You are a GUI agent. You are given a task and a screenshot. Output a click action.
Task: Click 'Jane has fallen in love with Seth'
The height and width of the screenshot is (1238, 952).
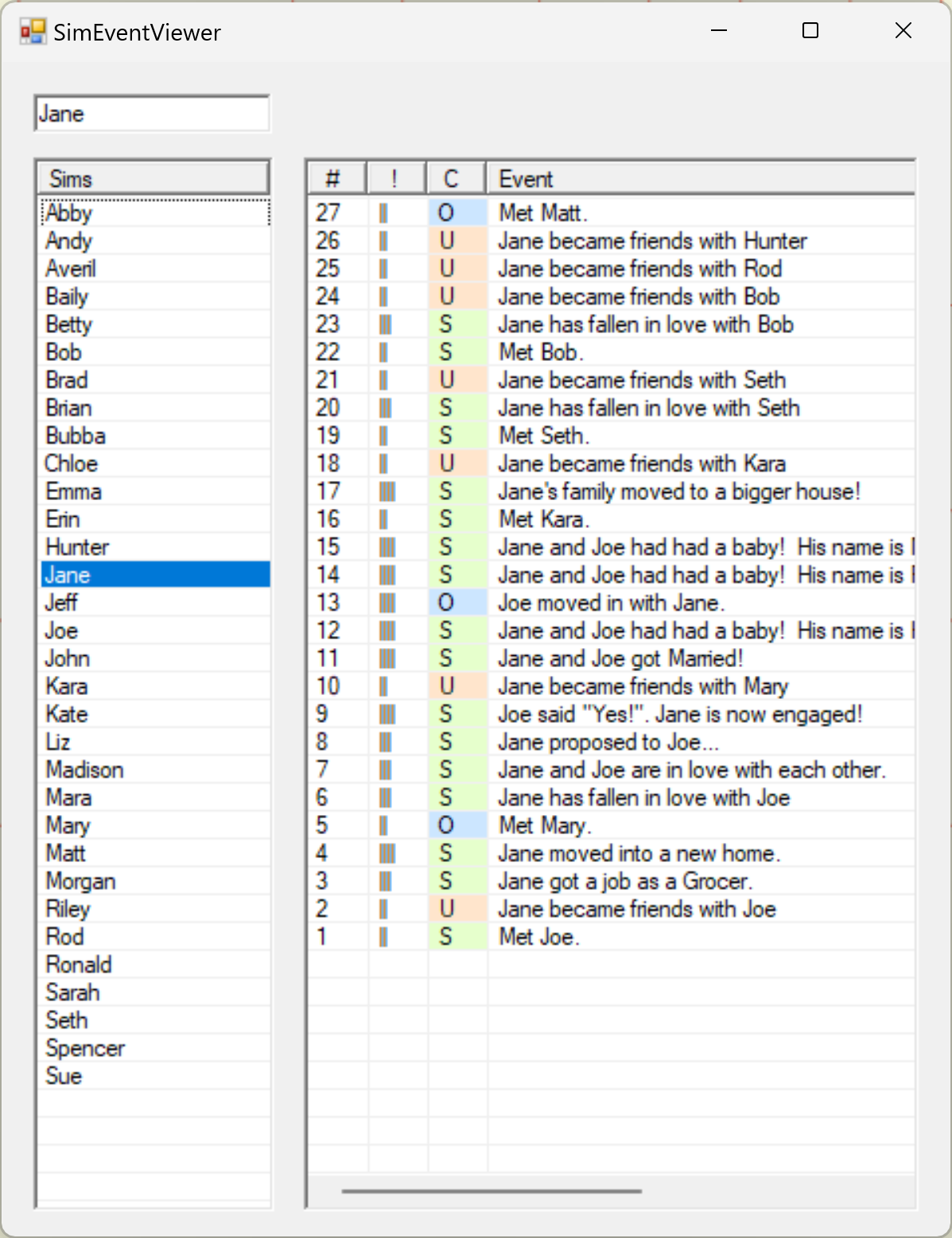click(612, 407)
